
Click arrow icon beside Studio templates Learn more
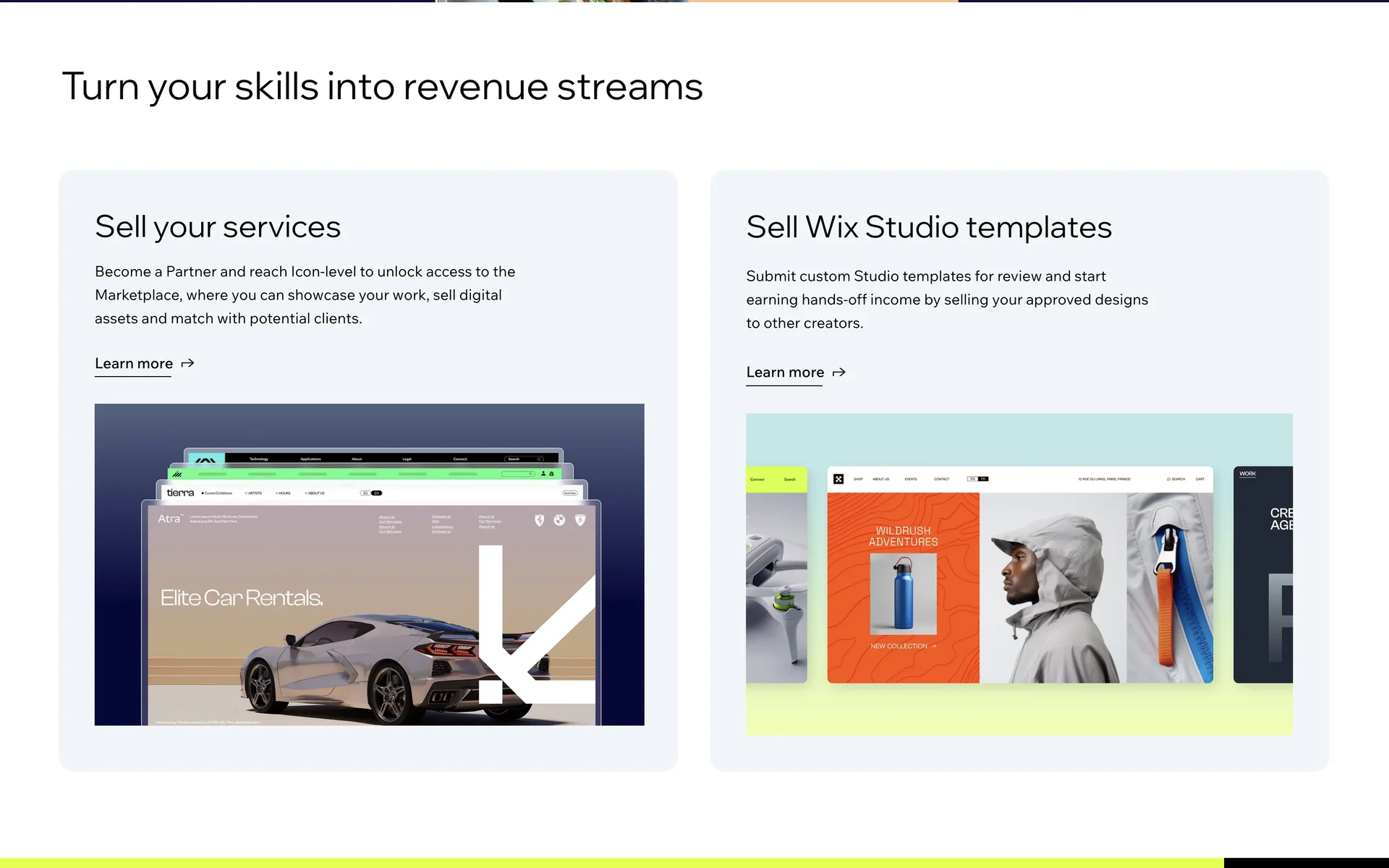click(839, 373)
